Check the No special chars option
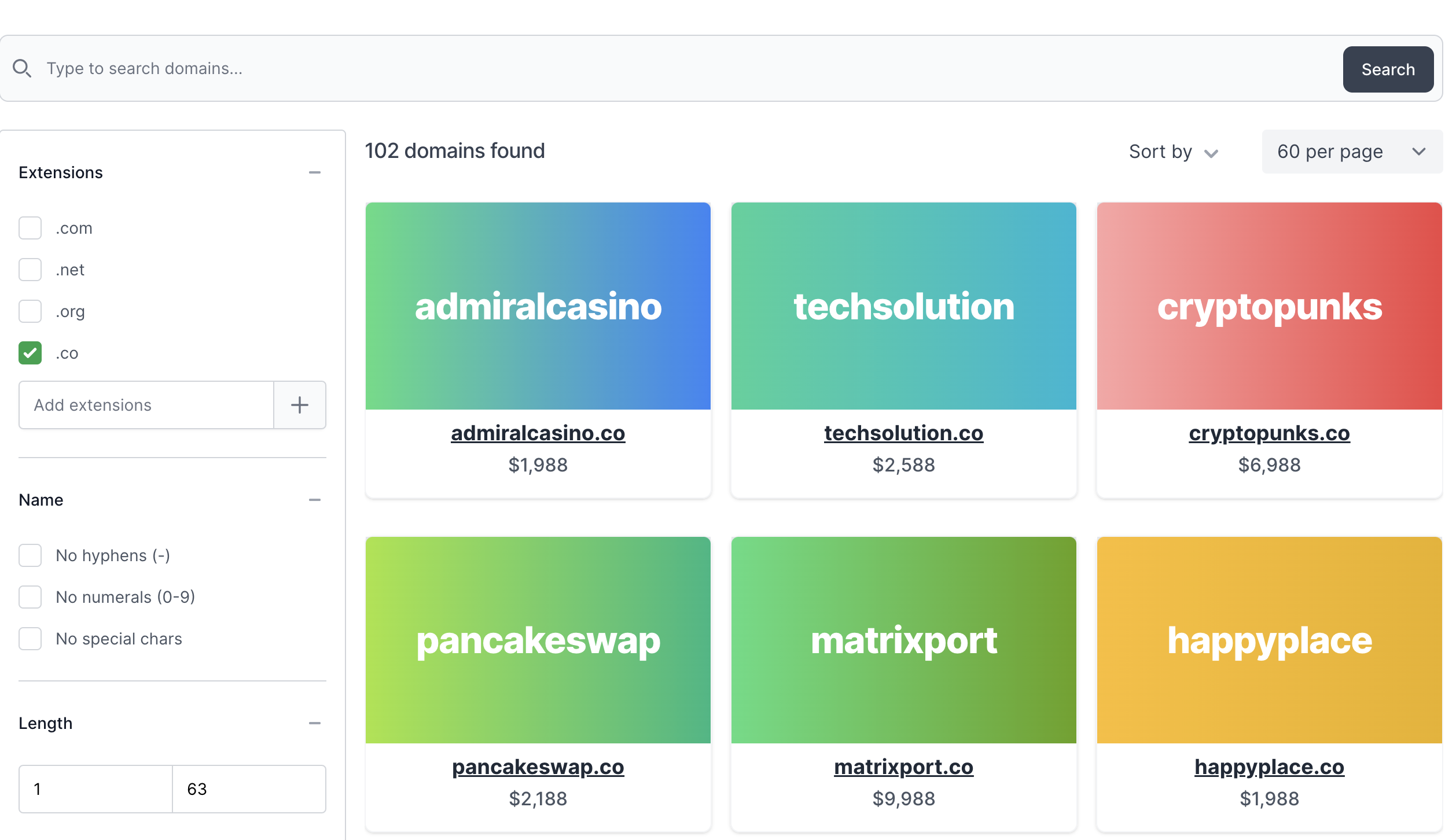 (x=30, y=639)
